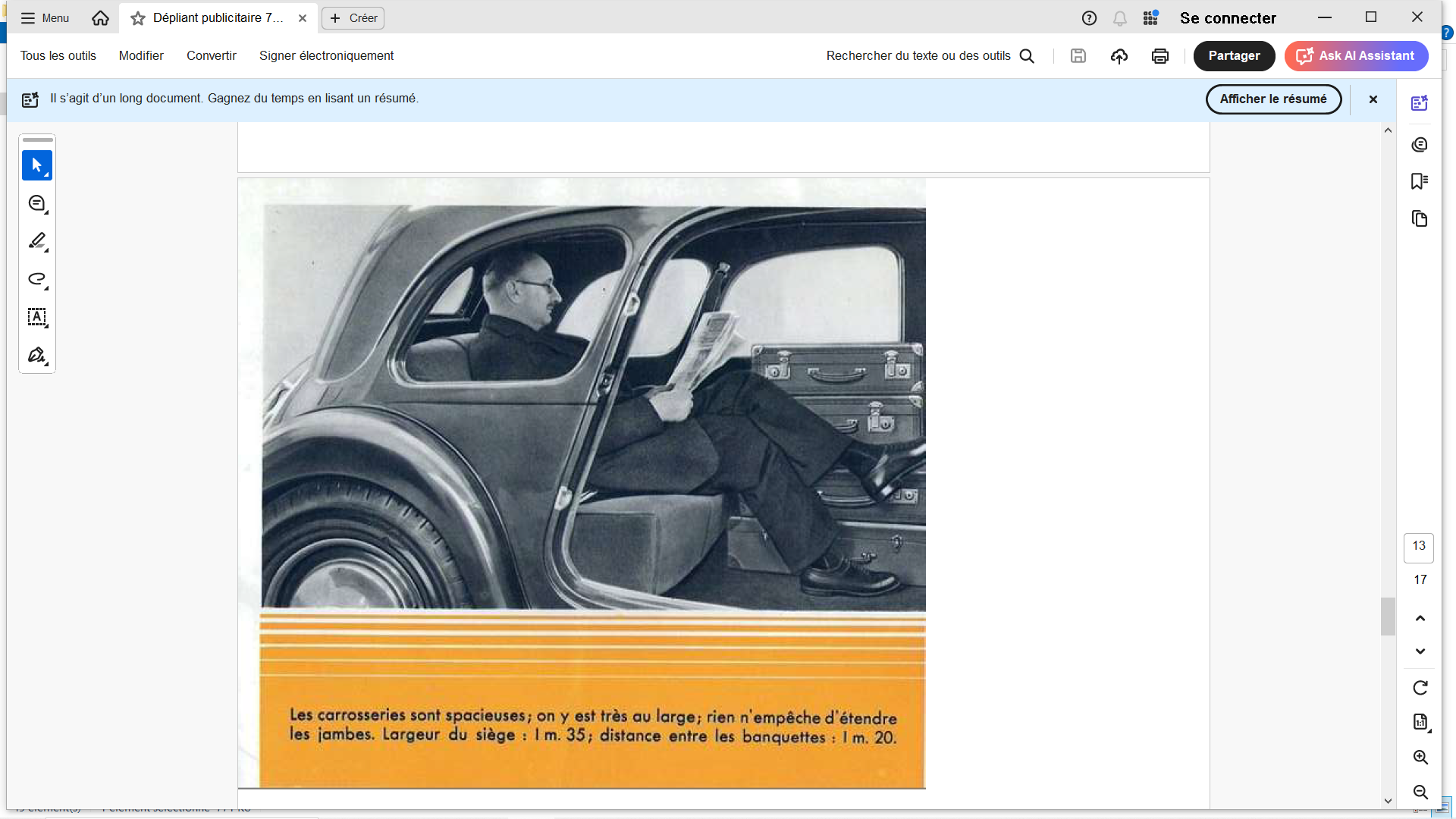Screen dimensions: 1456x819
Task: Click the Save floppy disk icon
Action: (x=1078, y=56)
